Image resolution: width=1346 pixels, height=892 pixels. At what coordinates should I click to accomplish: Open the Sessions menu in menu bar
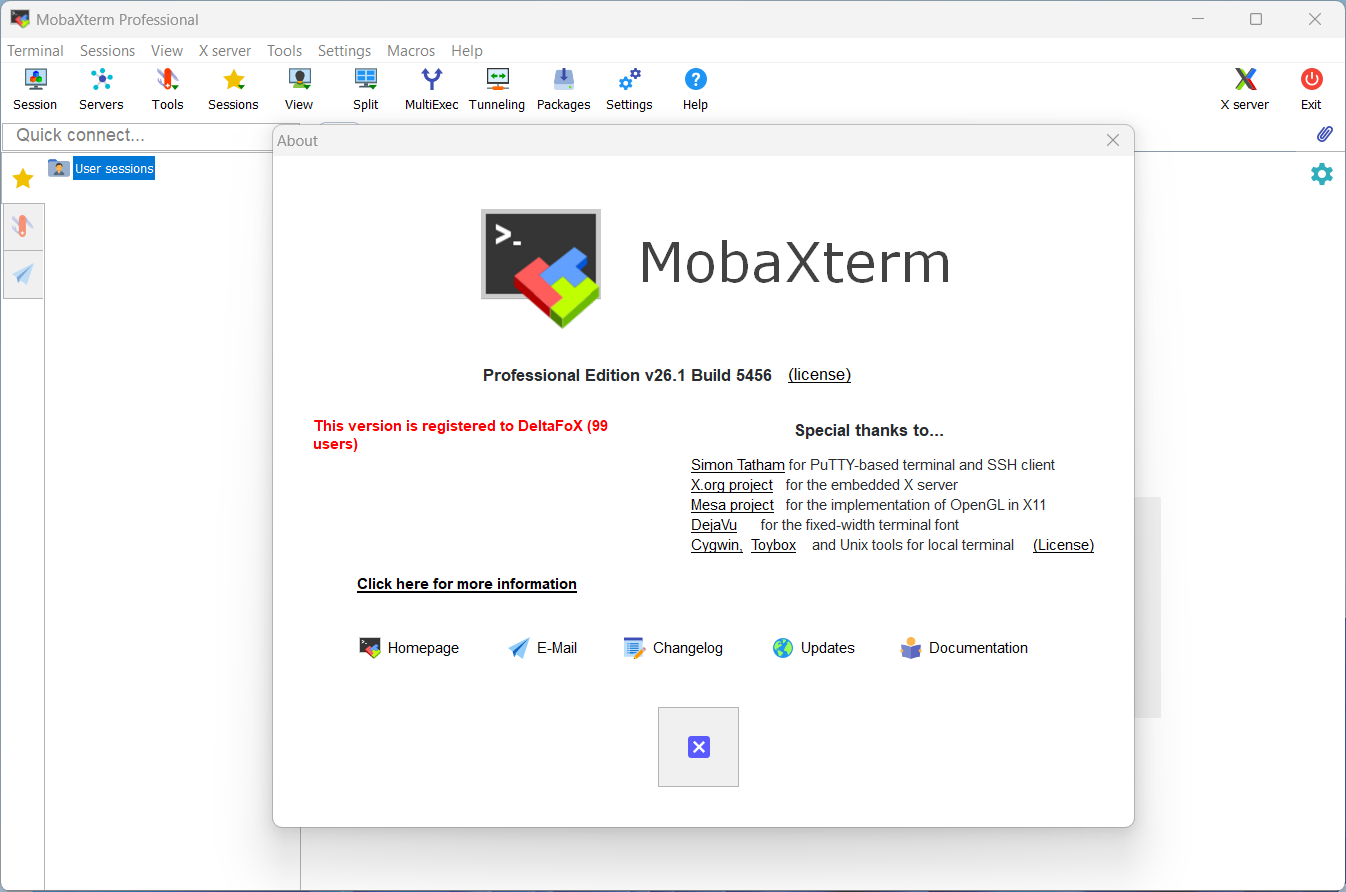[107, 51]
